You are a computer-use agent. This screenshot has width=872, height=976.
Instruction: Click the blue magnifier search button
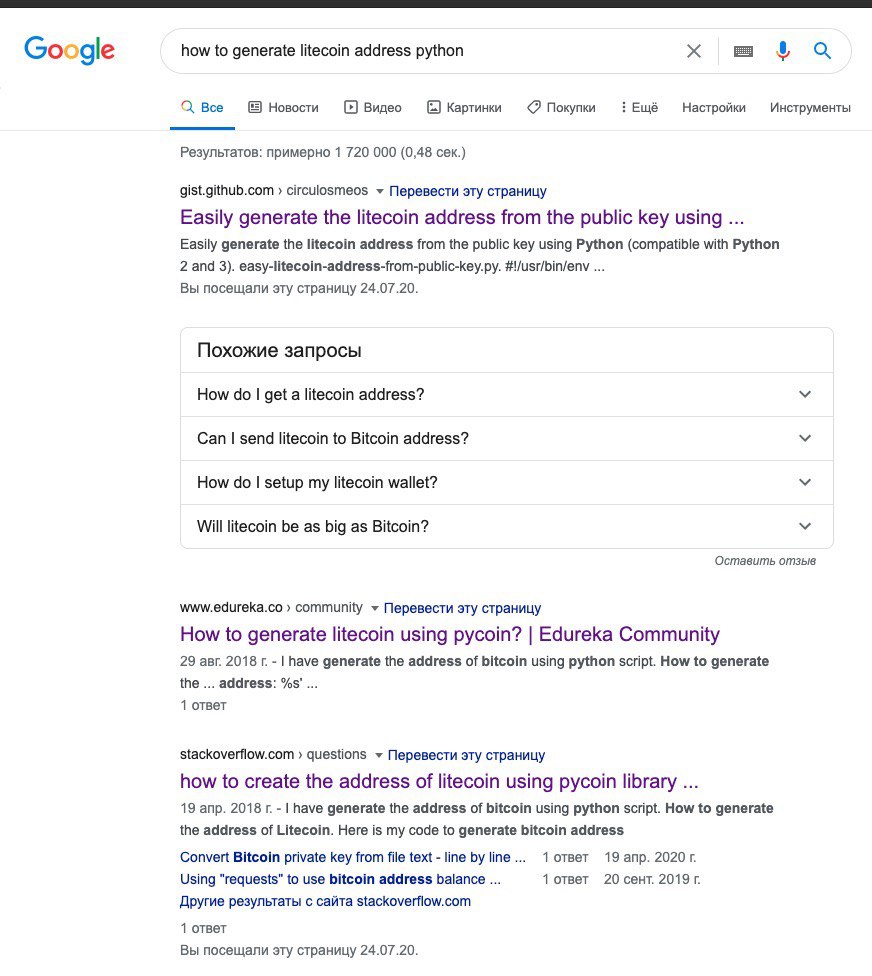click(x=822, y=51)
